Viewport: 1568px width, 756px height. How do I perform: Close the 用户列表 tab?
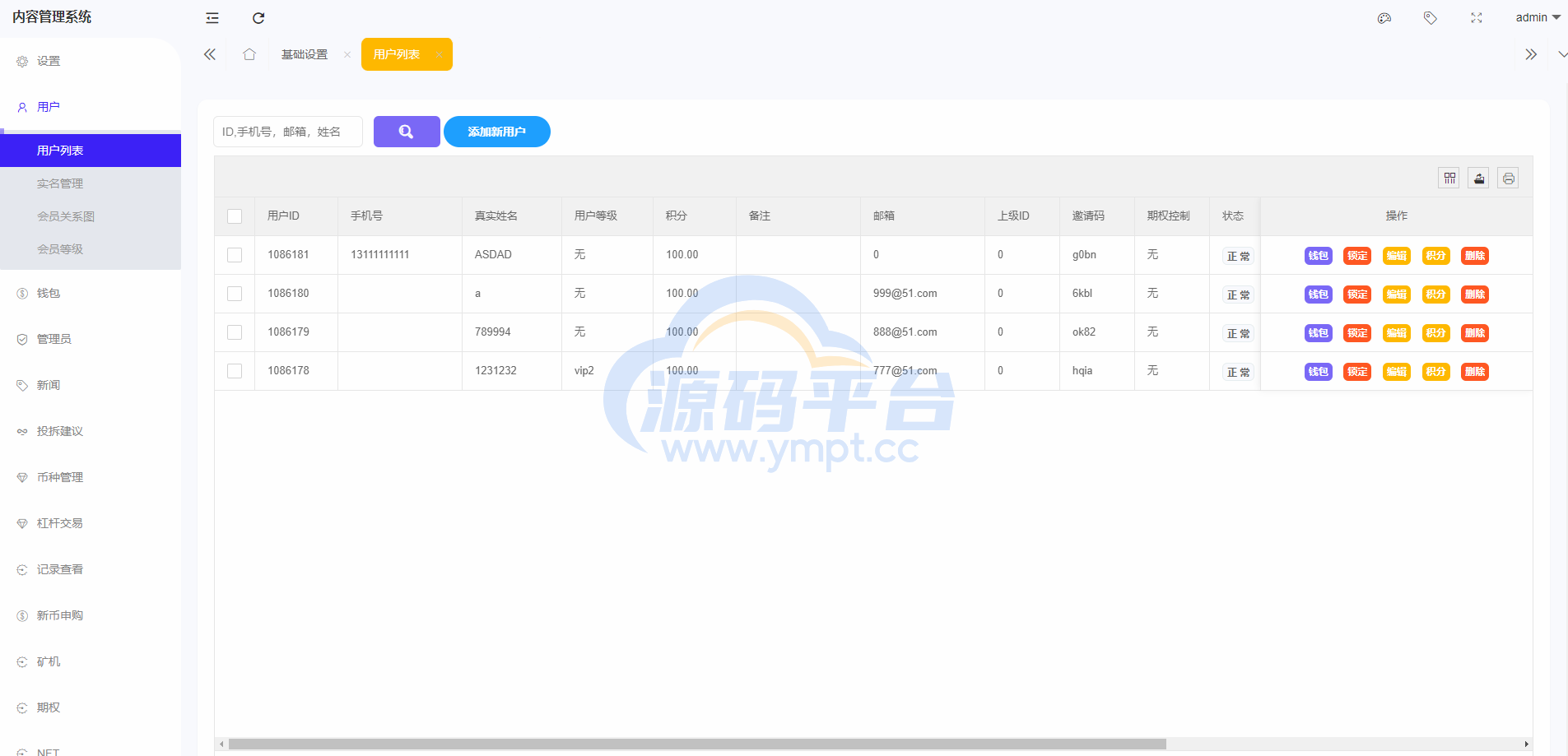coord(439,55)
